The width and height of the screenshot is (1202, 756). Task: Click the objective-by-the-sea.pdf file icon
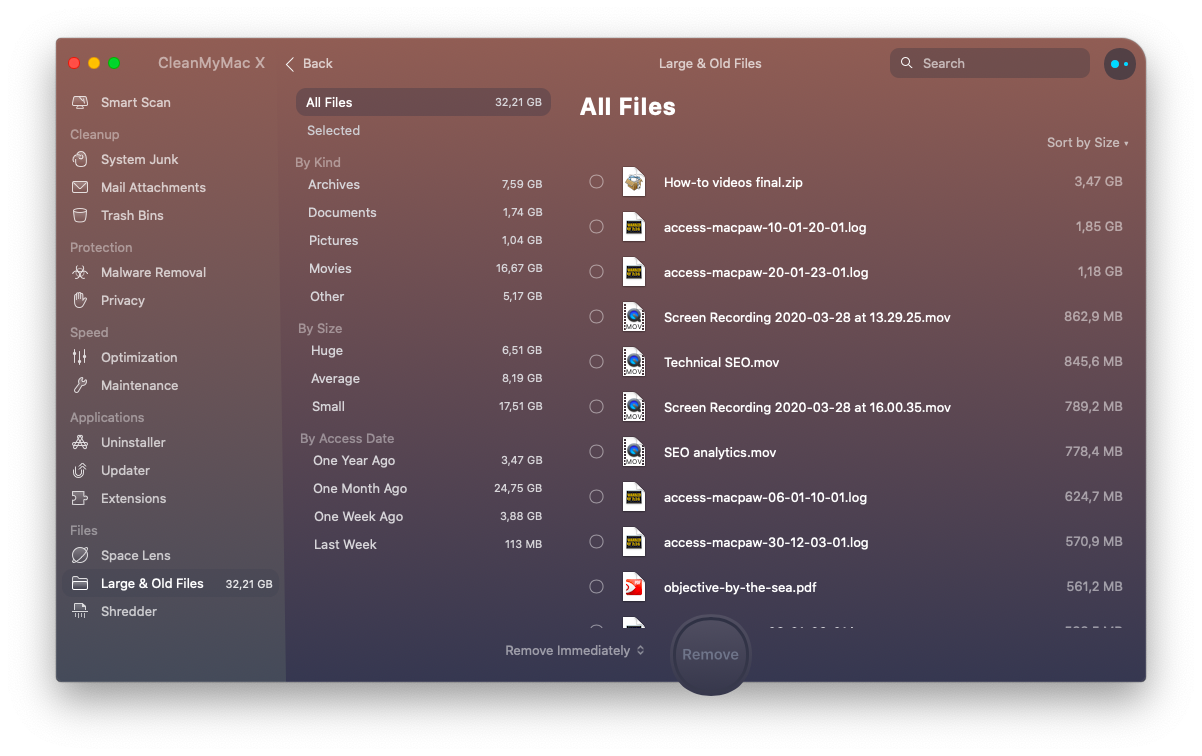coord(634,586)
